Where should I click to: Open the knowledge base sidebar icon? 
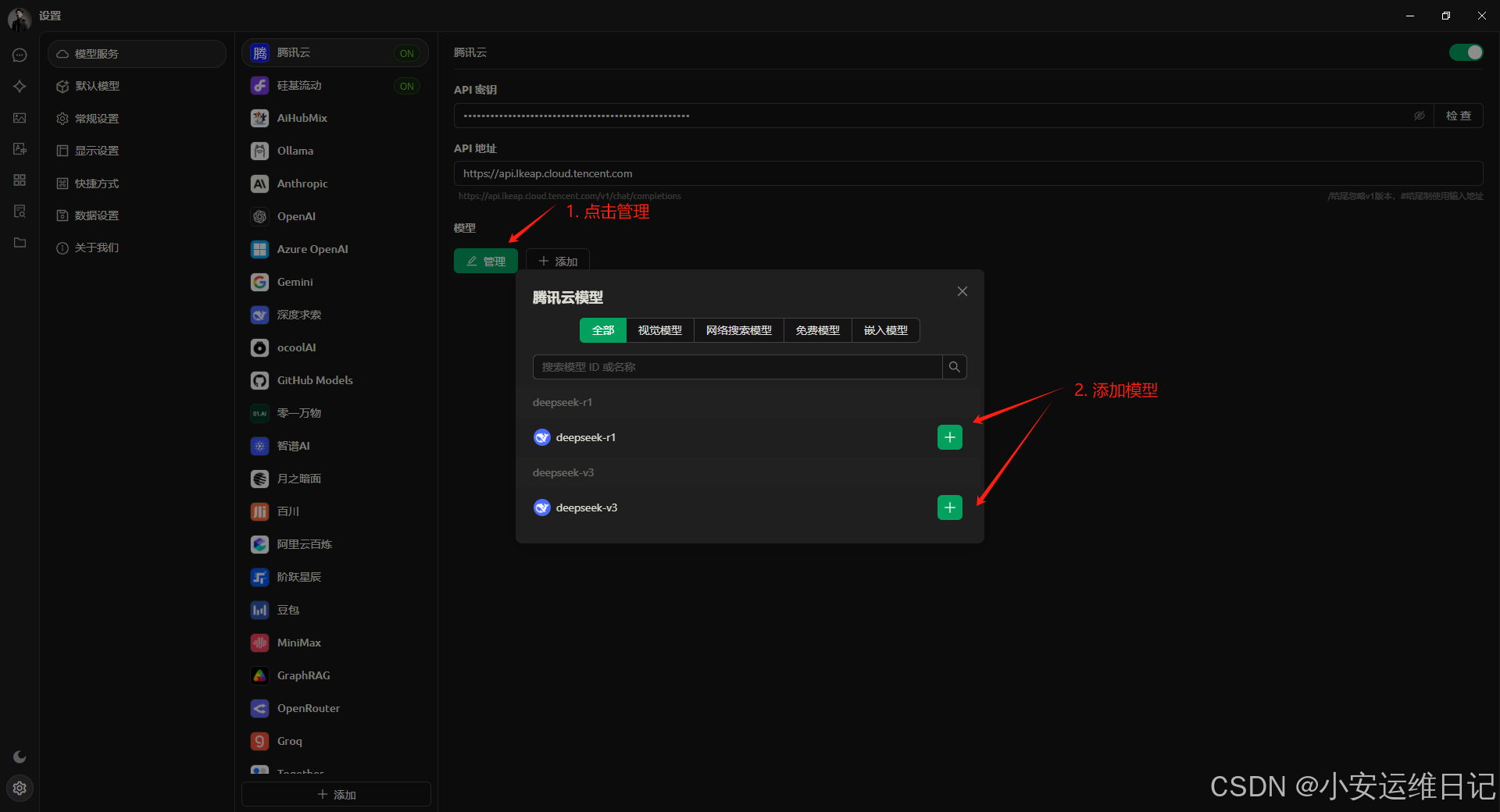coord(20,211)
